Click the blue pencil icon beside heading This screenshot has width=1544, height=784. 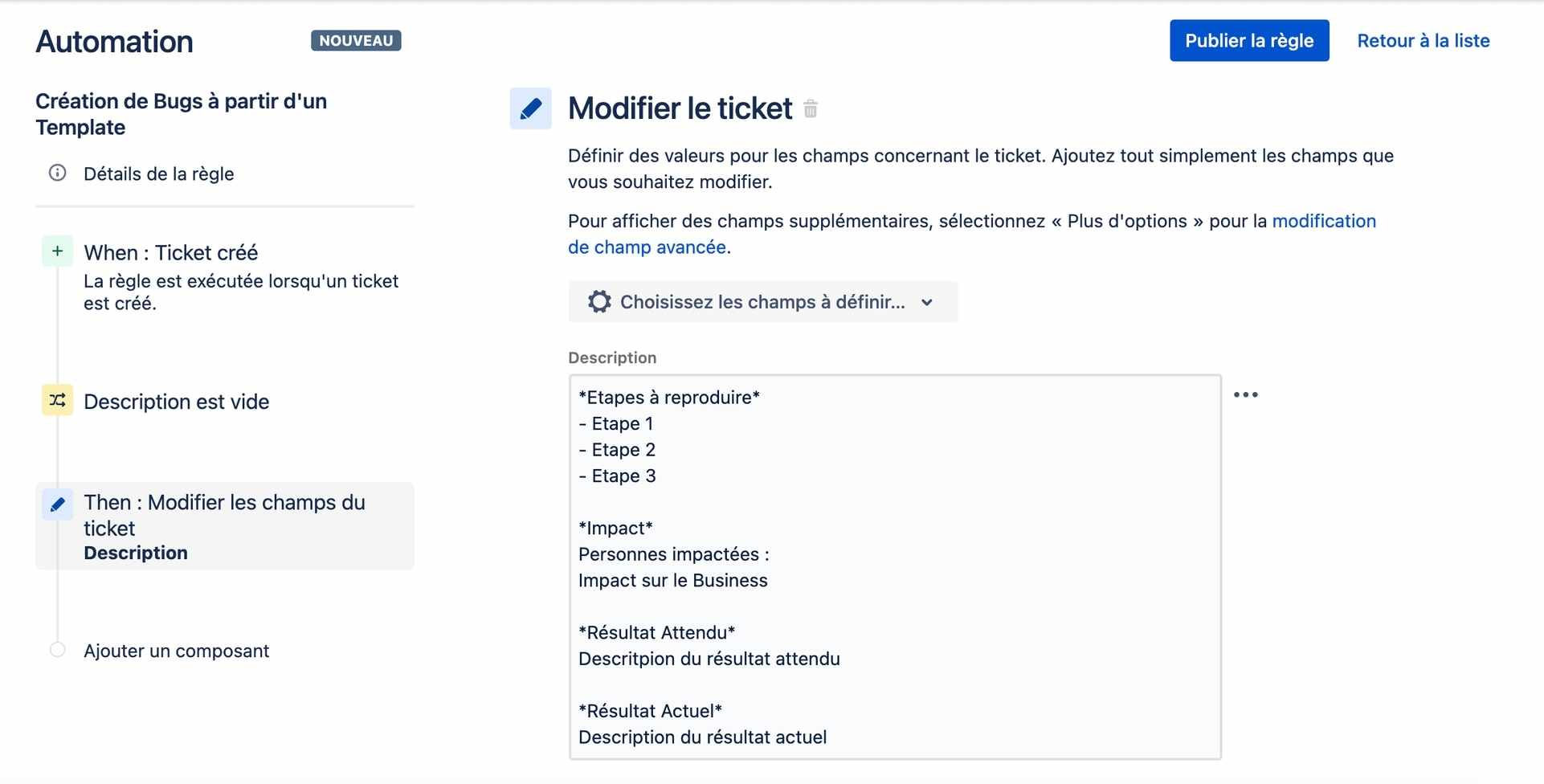(530, 108)
